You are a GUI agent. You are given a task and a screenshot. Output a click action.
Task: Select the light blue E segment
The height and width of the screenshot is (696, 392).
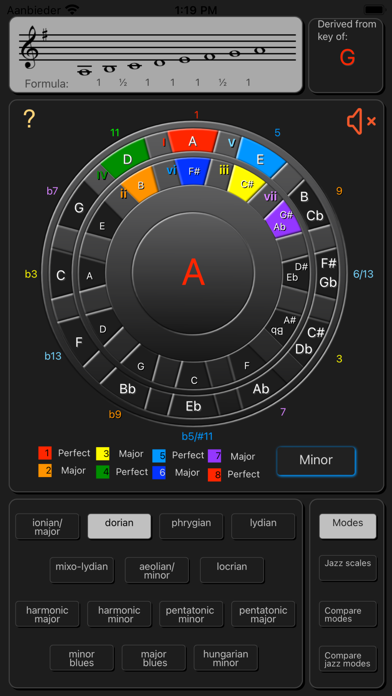point(261,157)
